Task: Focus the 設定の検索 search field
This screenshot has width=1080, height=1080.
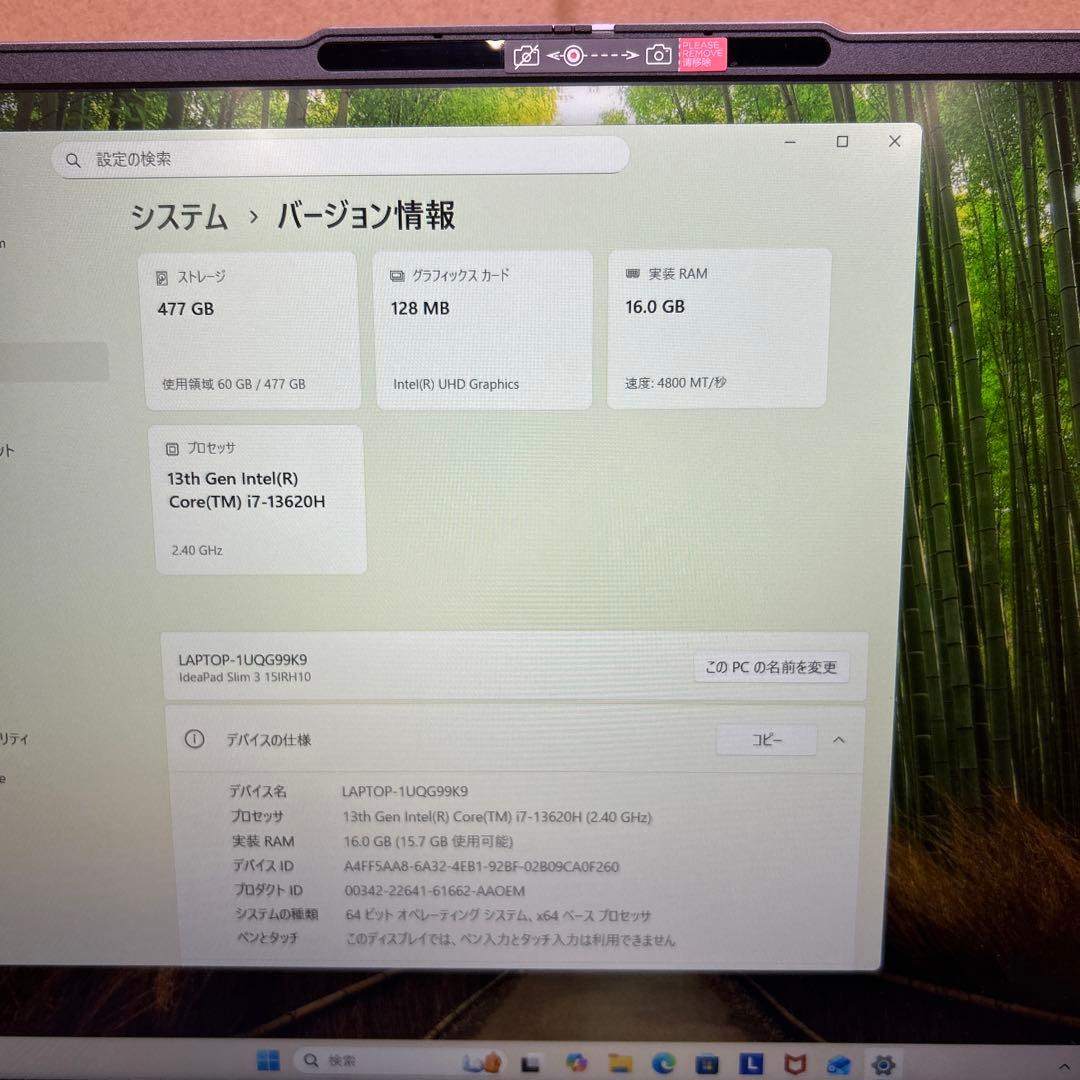Action: [x=340, y=157]
